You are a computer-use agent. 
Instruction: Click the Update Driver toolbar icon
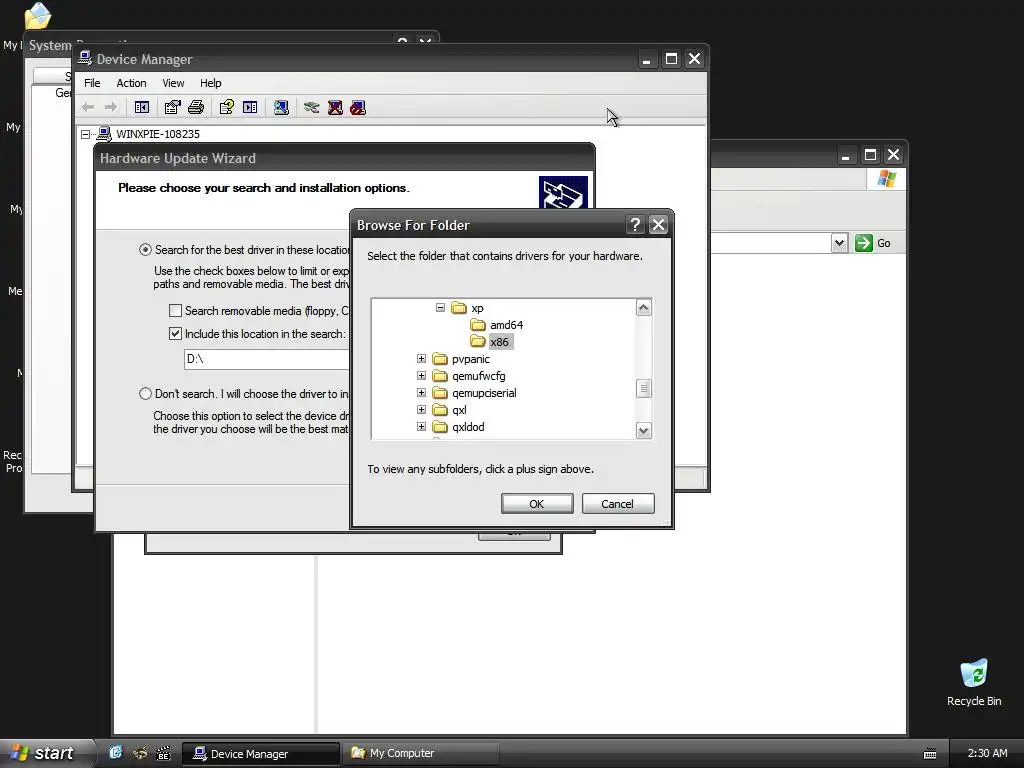click(x=312, y=107)
